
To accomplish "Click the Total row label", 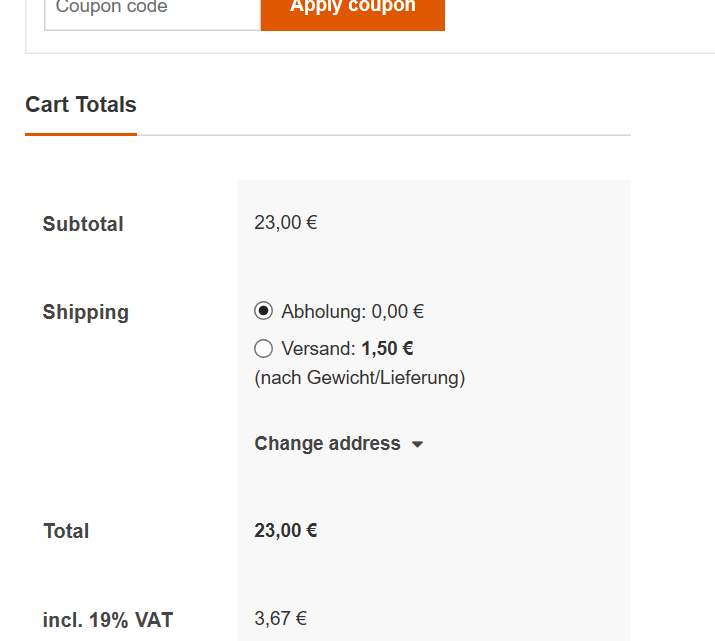I will point(66,531).
